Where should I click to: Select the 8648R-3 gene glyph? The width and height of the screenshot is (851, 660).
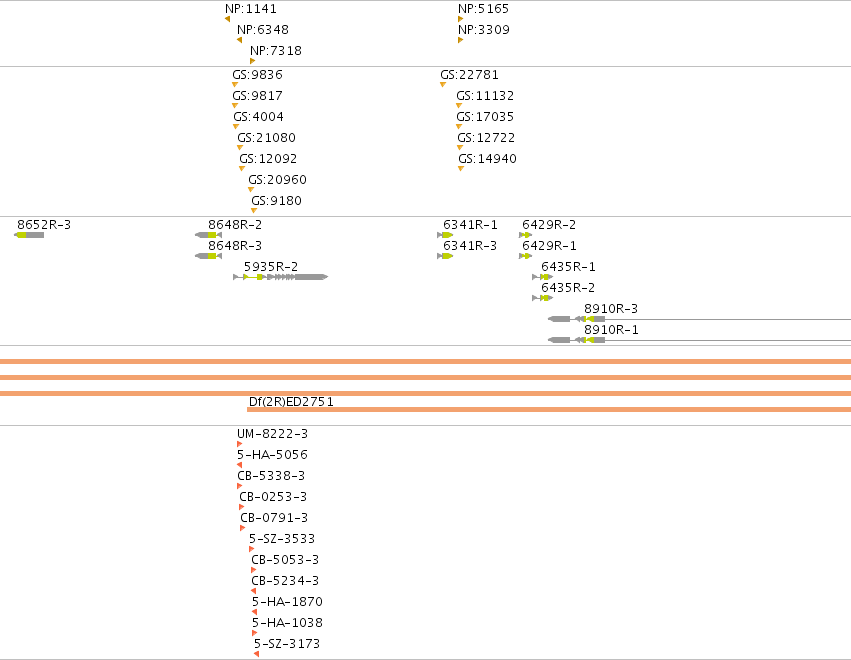pyautogui.click(x=208, y=256)
